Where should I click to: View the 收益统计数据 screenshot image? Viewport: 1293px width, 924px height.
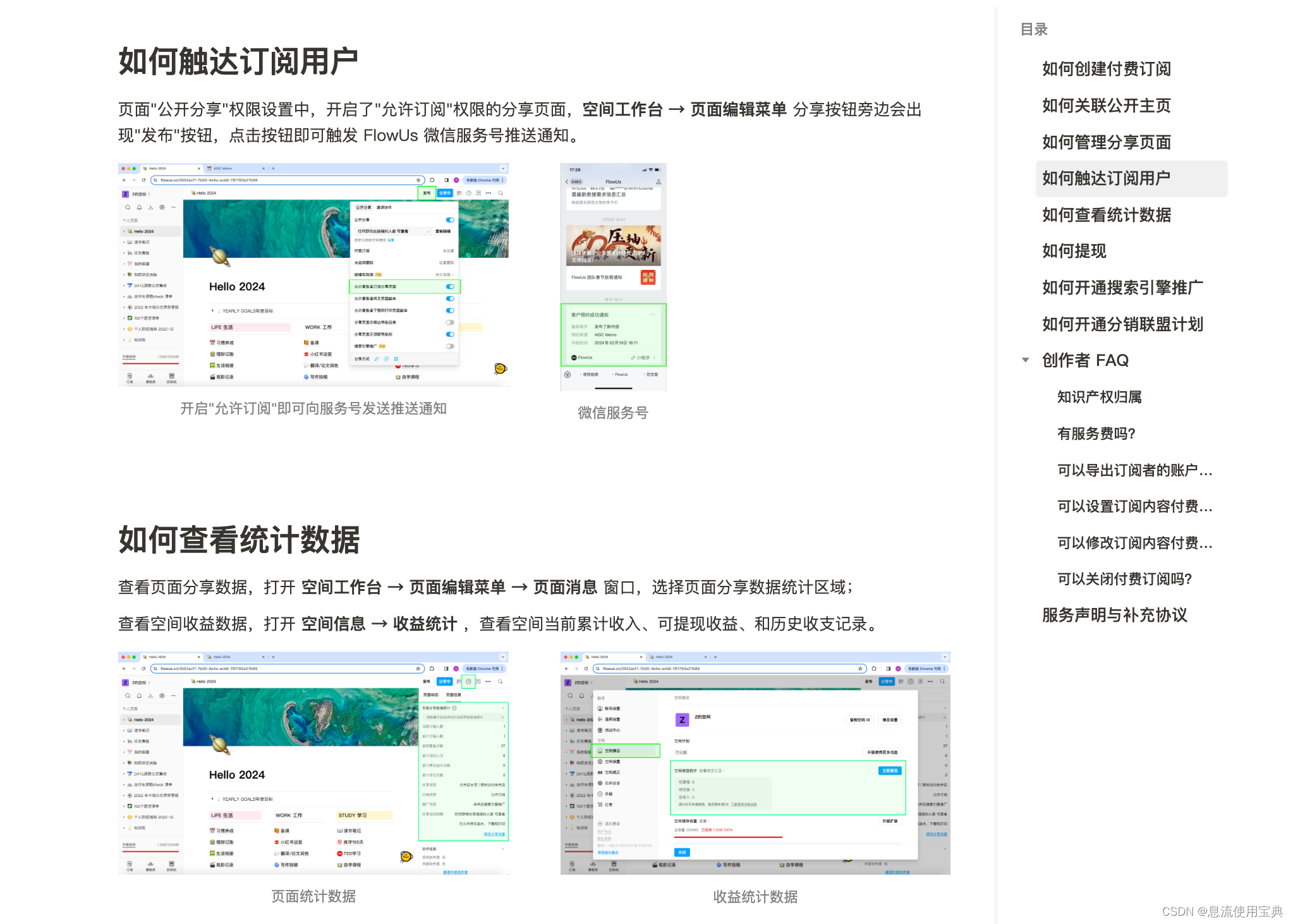755,763
